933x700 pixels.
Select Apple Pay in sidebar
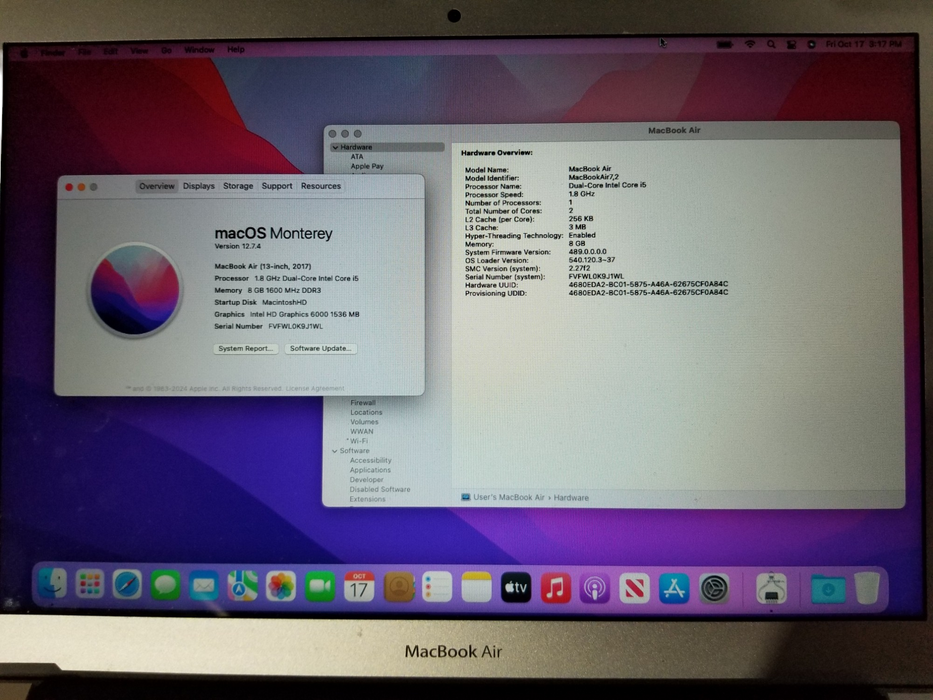pyautogui.click(x=367, y=166)
